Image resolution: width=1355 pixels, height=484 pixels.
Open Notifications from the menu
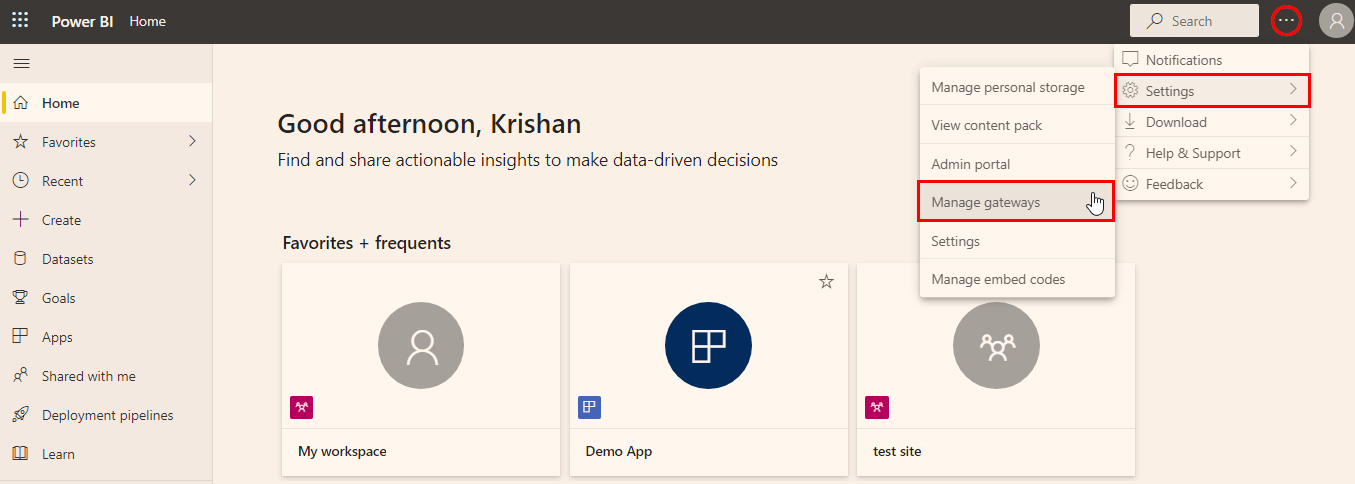point(1184,60)
